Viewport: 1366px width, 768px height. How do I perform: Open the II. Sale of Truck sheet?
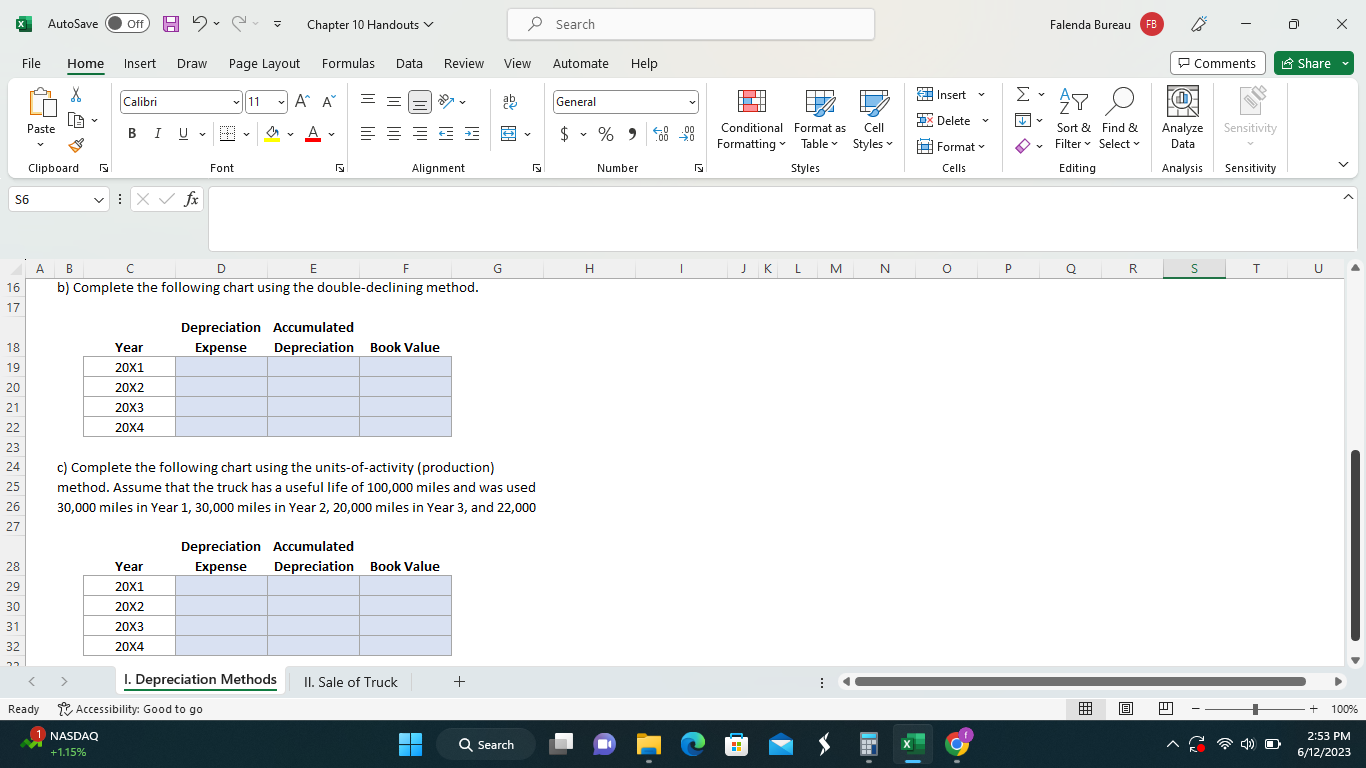pyautogui.click(x=350, y=682)
